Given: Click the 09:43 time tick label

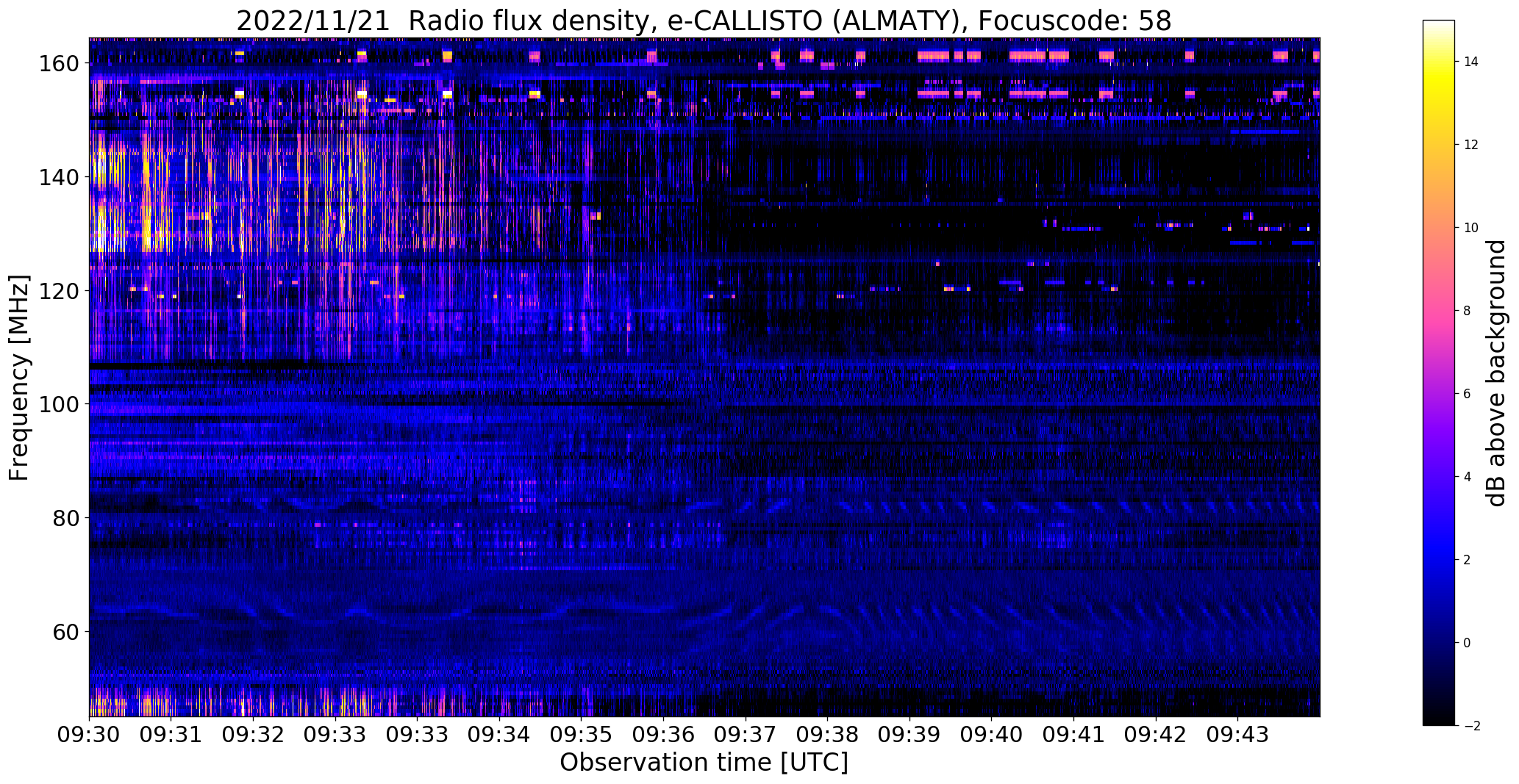Looking at the screenshot, I should (1237, 734).
